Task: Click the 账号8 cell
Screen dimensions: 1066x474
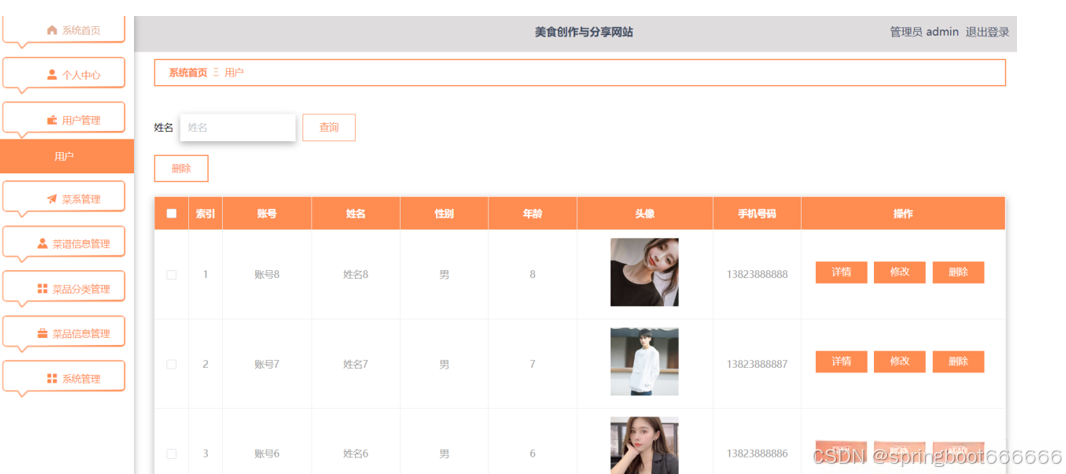Action: pyautogui.click(x=267, y=275)
